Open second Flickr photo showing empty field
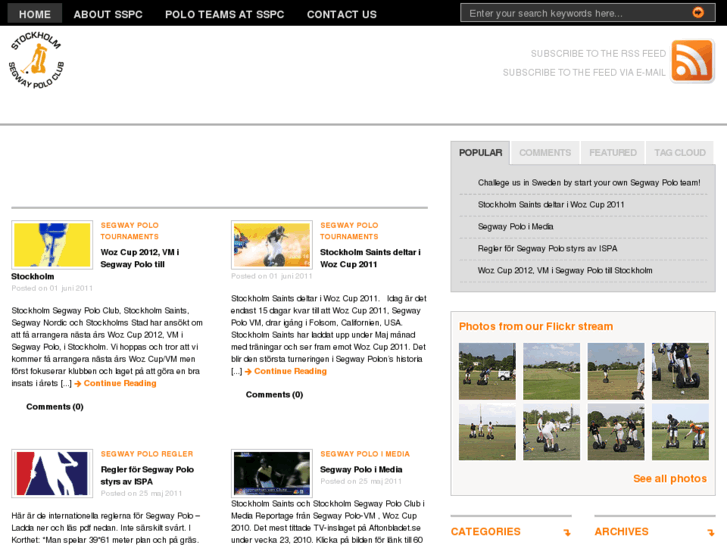This screenshot has width=727, height=545. (551, 372)
